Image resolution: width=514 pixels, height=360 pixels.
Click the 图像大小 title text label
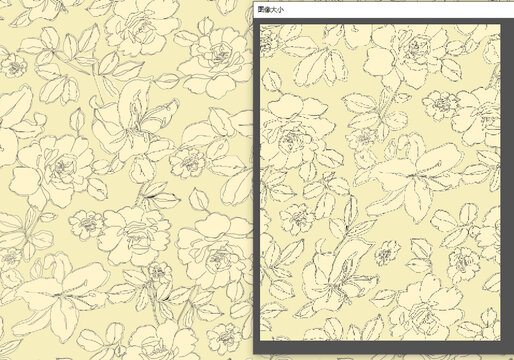[271, 10]
